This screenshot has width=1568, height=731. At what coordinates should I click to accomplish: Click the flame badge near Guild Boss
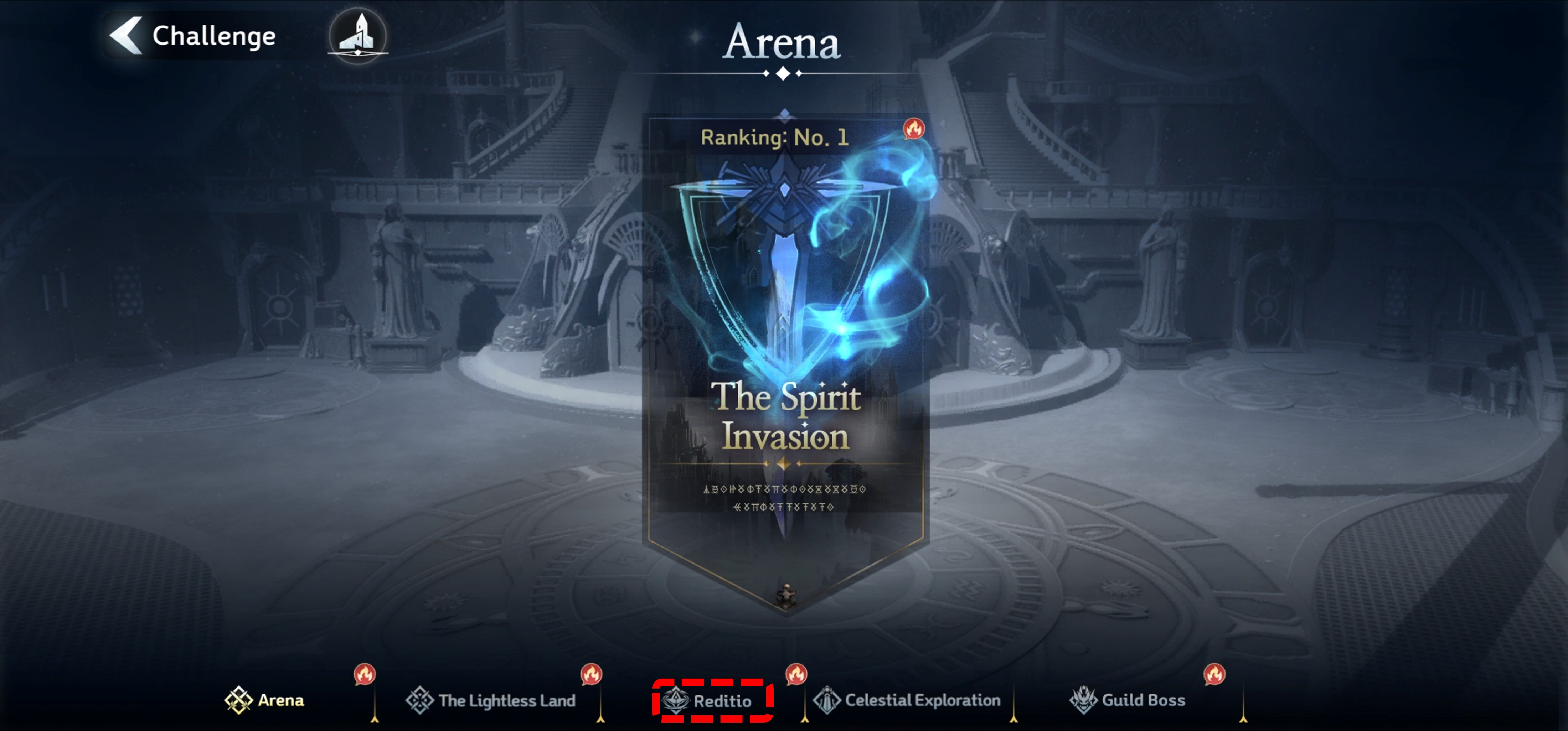[1214, 674]
